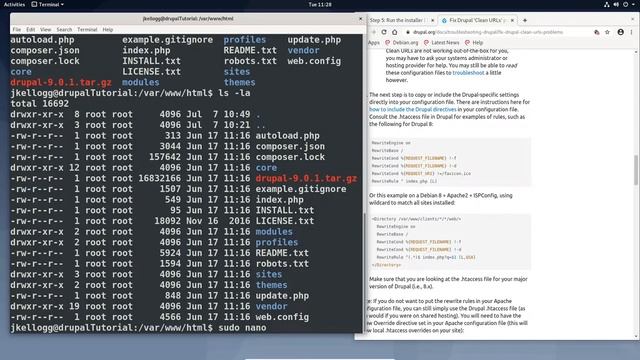The height and width of the screenshot is (360, 640).
Task: Reload the Drupal page in the browser
Action: click(384, 32)
